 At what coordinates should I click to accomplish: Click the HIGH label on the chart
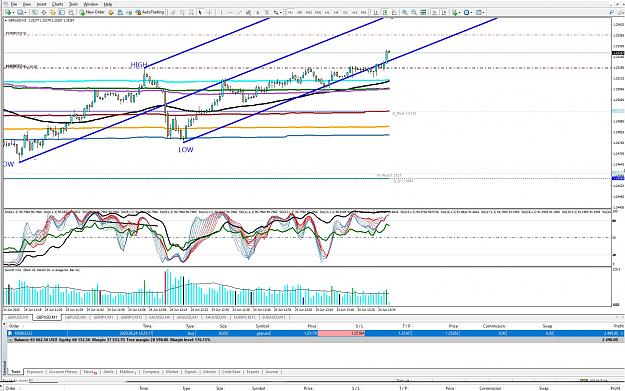(x=139, y=65)
